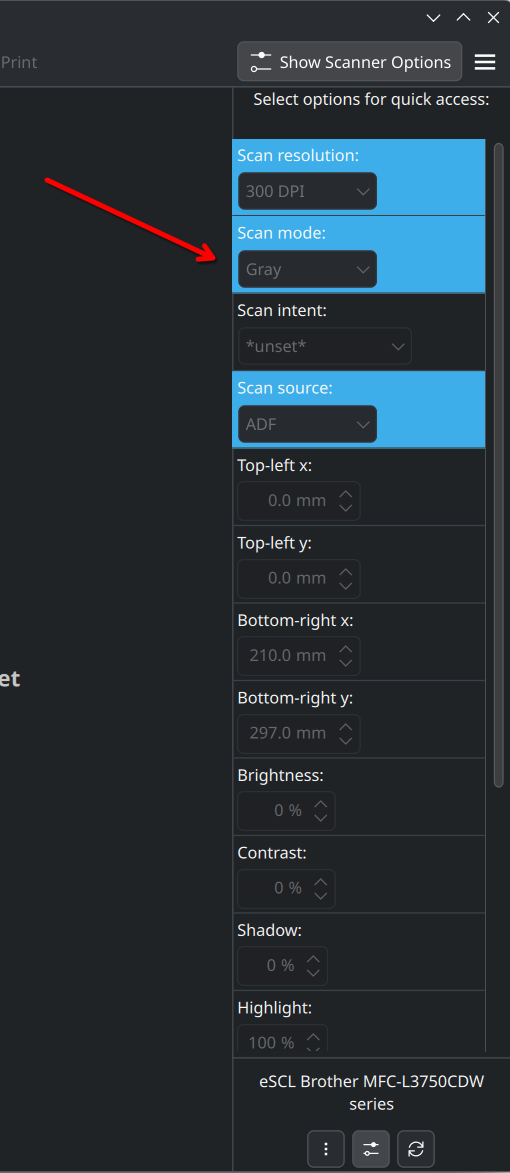Open the Gray scan mode dropdown
The width and height of the screenshot is (510, 1173).
307,269
